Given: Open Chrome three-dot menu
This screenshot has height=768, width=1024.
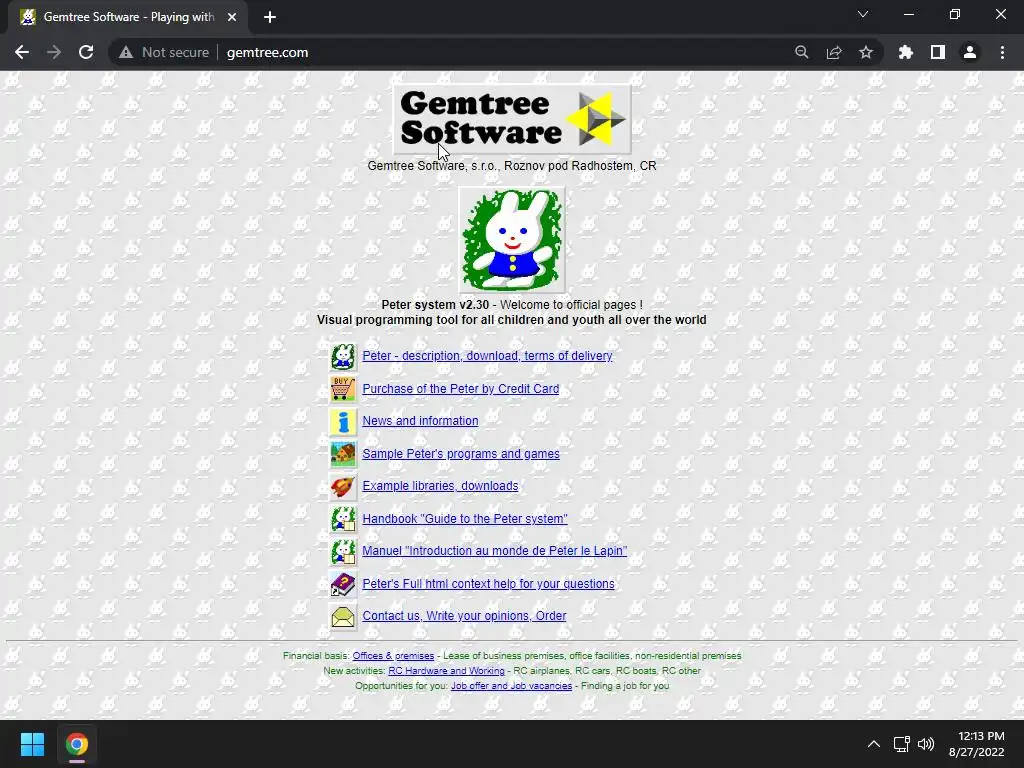Looking at the screenshot, I should [x=1002, y=52].
